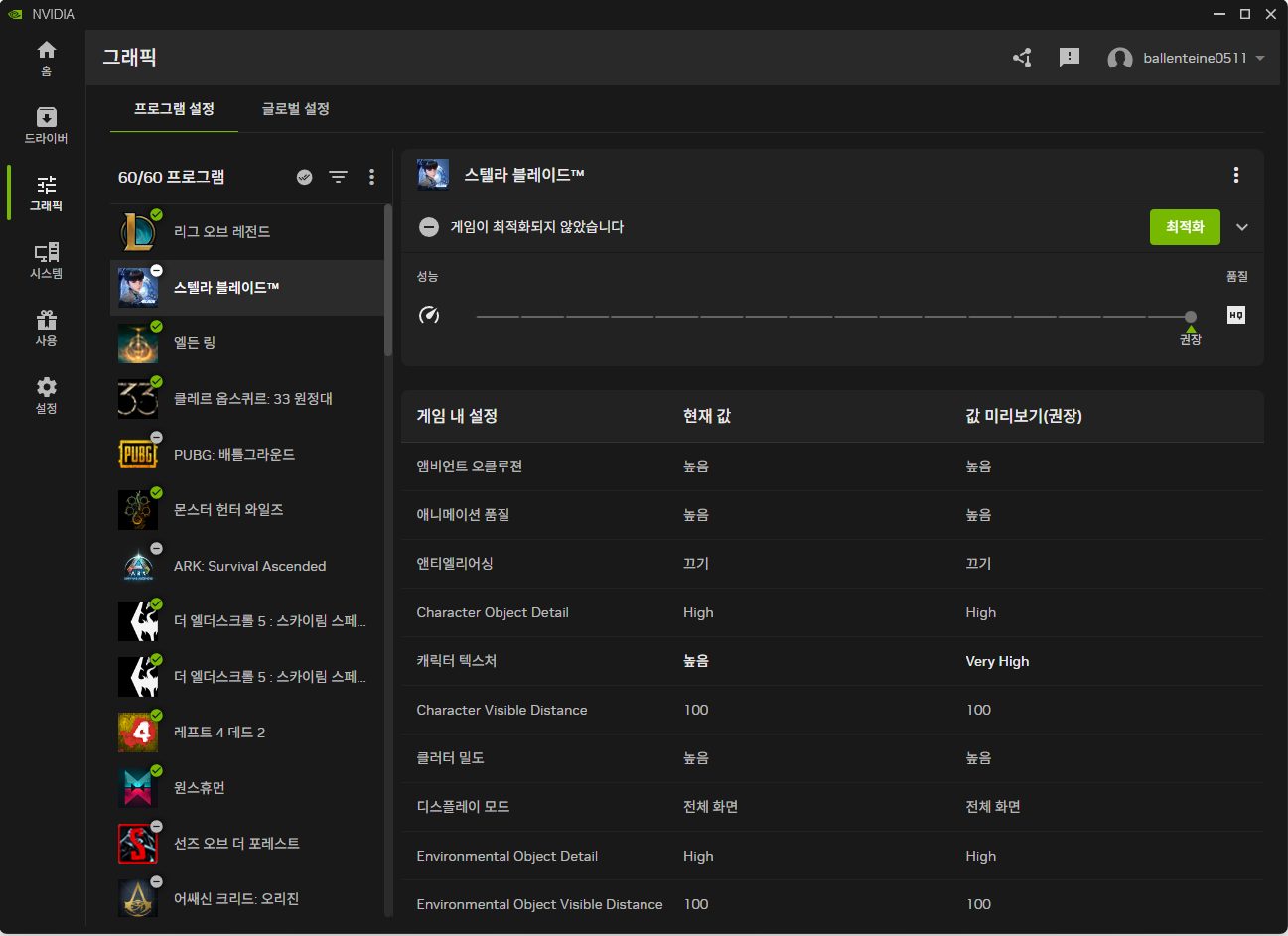Click the 캐릭터 텍스처 setting row
This screenshot has height=936, width=1288.
click(x=832, y=661)
